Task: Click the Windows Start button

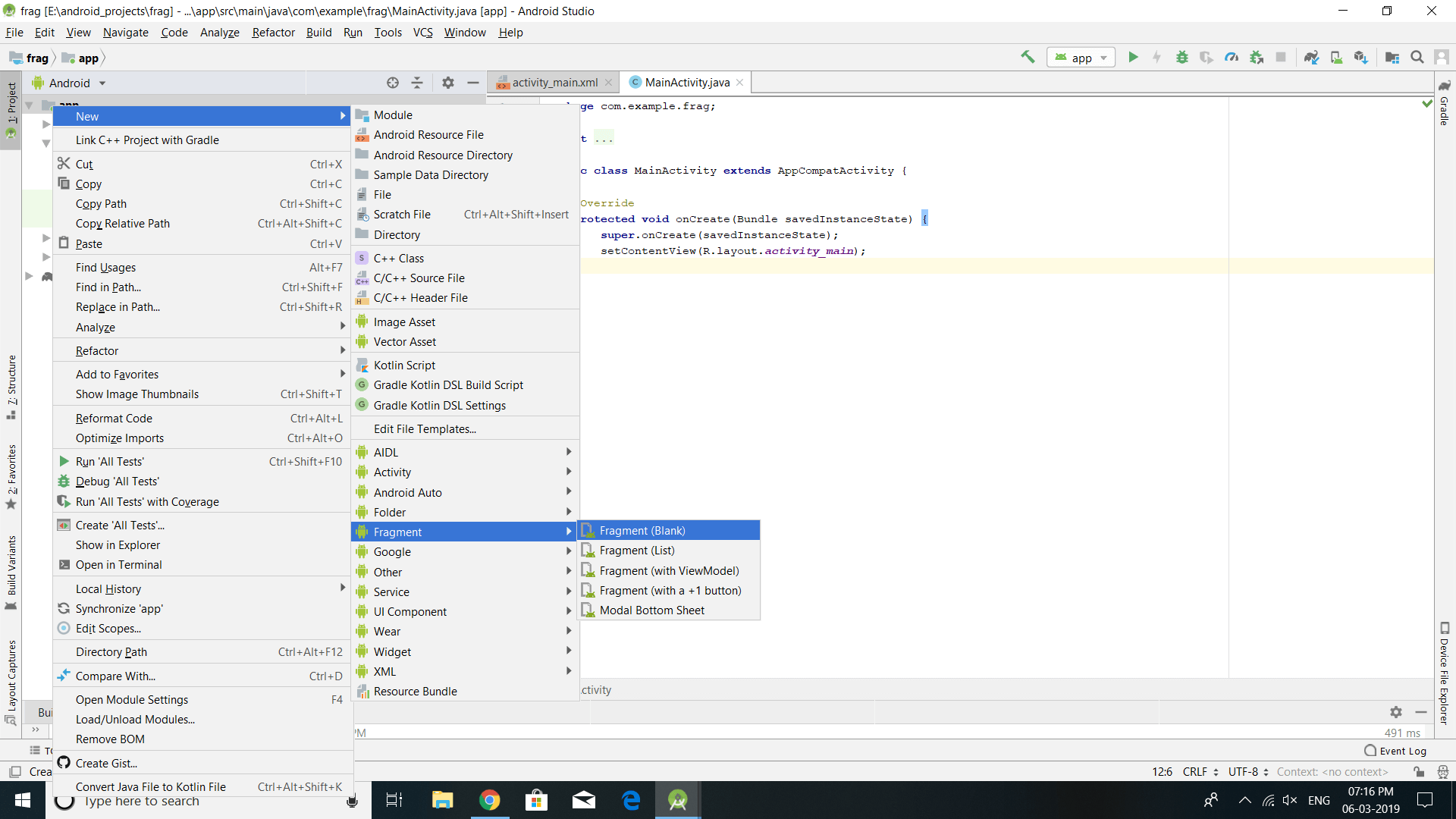Action: click(23, 800)
